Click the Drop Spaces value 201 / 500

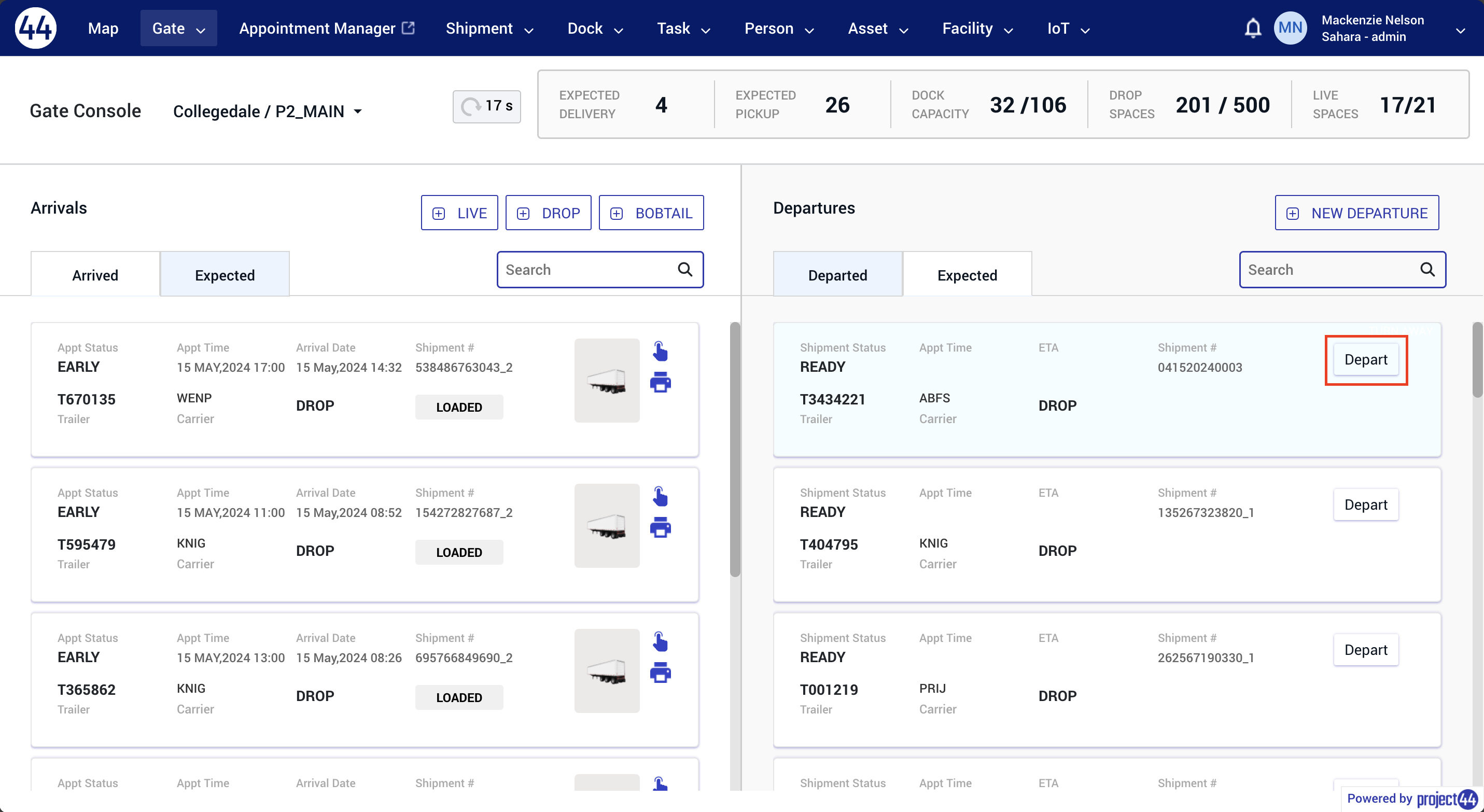click(x=1223, y=105)
